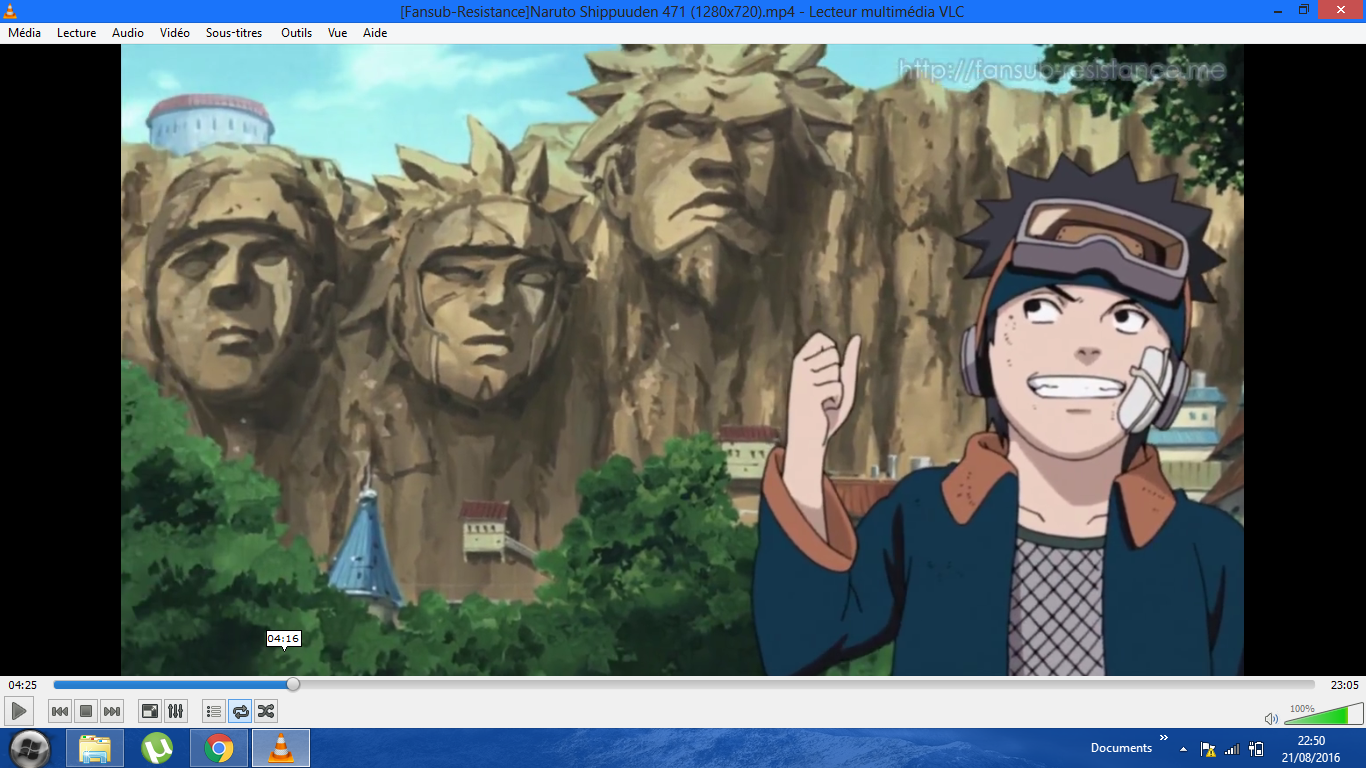Open the Sous-titres menu
The height and width of the screenshot is (768, 1366).
click(x=234, y=33)
